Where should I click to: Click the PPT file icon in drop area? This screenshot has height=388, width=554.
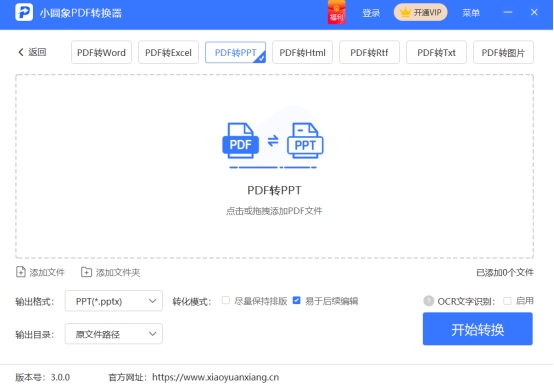coord(305,141)
